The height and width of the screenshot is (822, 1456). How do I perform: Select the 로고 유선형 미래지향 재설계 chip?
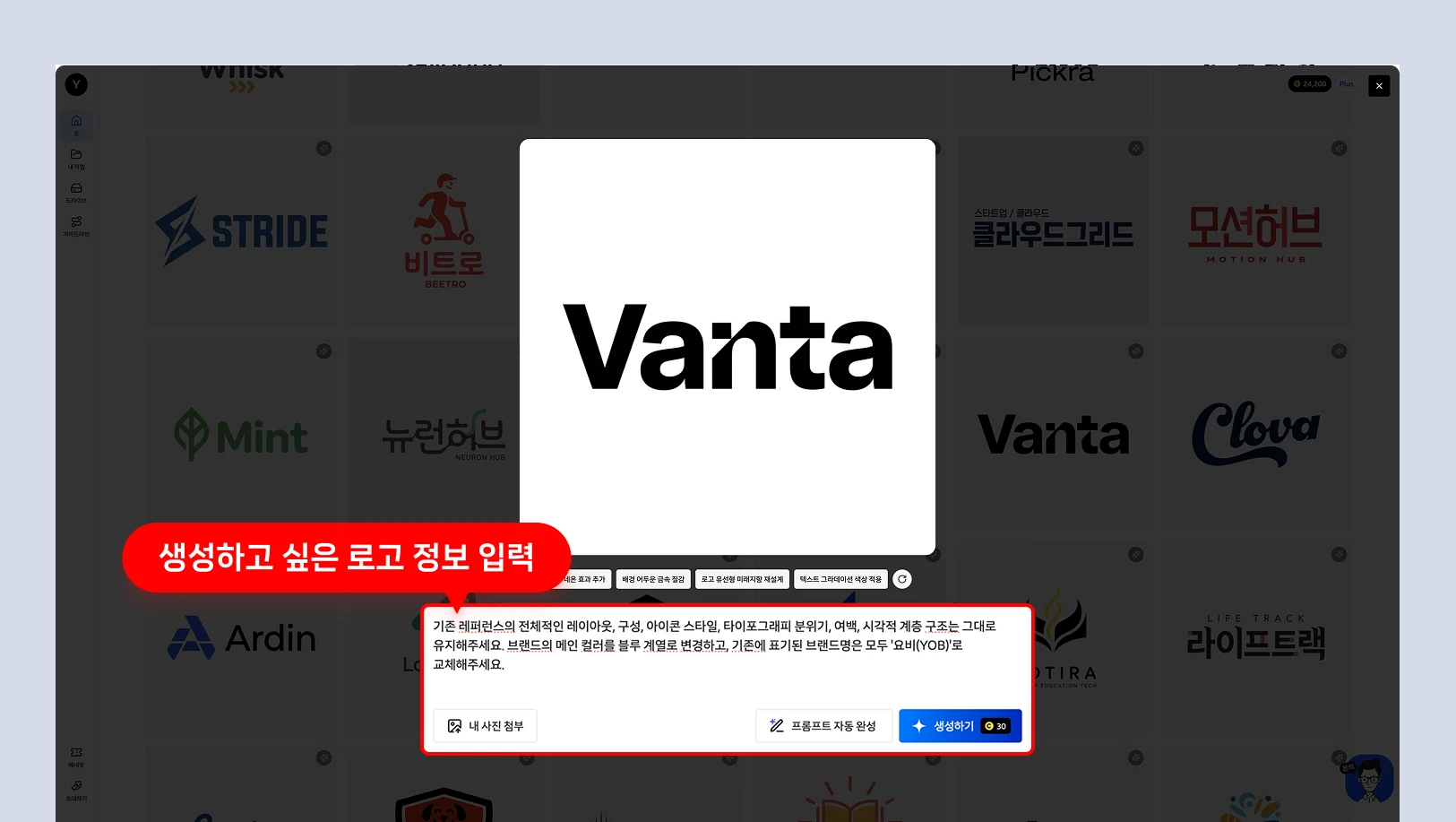[x=742, y=579]
